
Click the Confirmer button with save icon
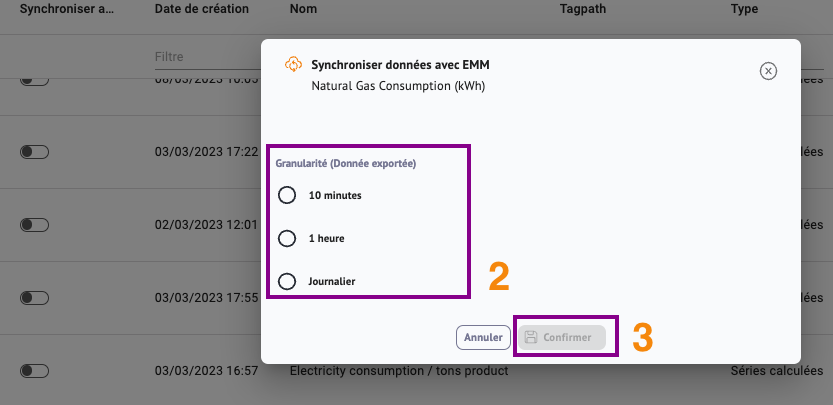[561, 337]
